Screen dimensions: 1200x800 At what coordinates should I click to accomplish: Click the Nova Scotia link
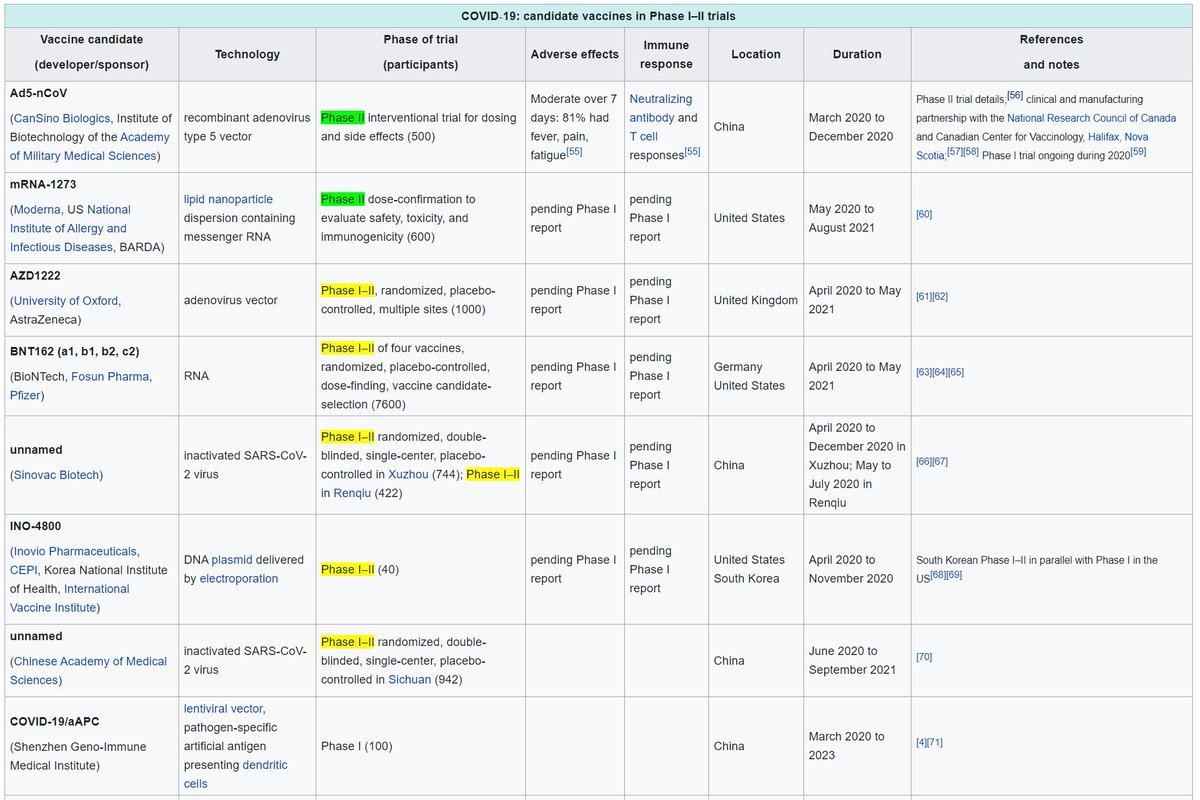tap(1031, 146)
